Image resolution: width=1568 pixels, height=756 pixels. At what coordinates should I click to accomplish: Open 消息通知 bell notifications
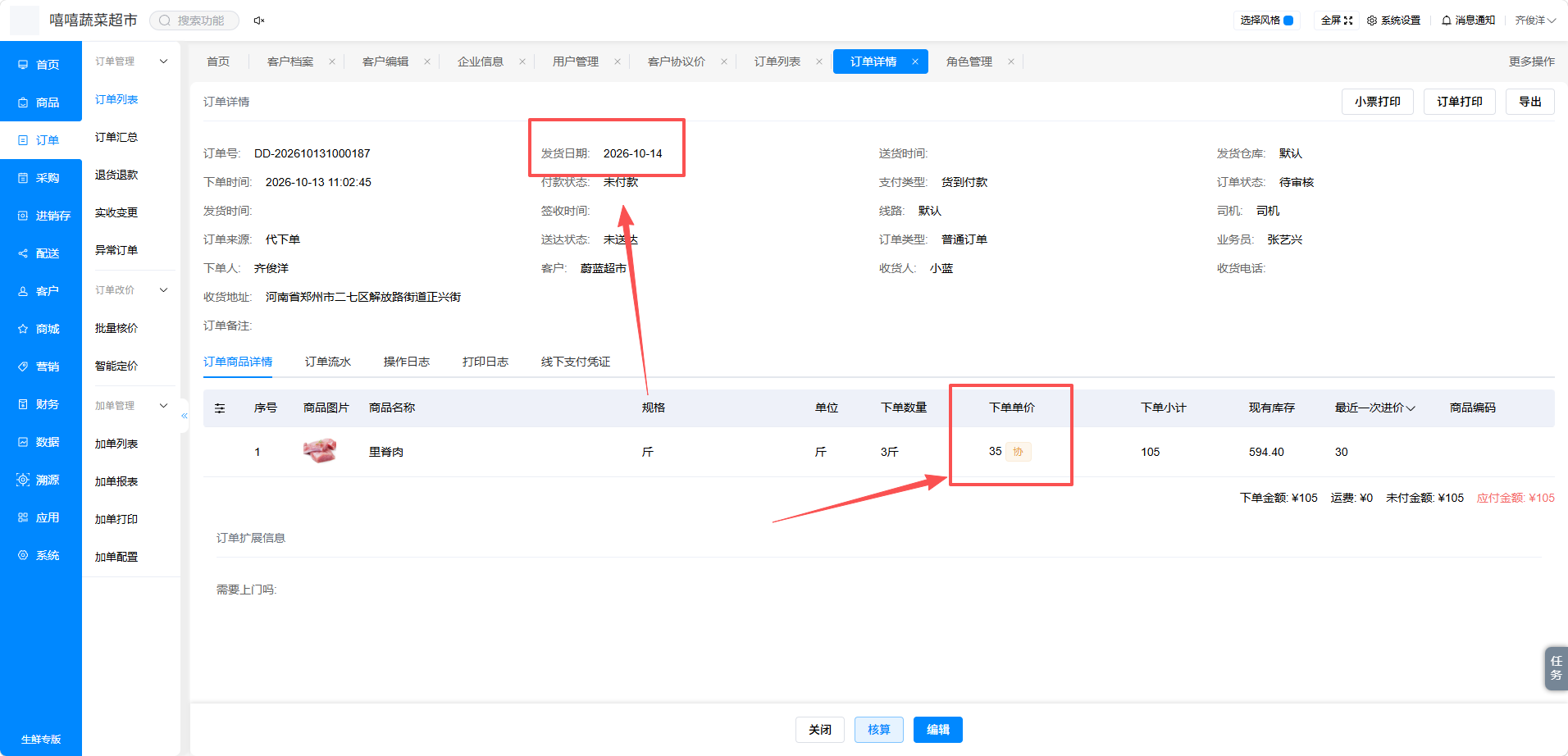click(x=1468, y=20)
